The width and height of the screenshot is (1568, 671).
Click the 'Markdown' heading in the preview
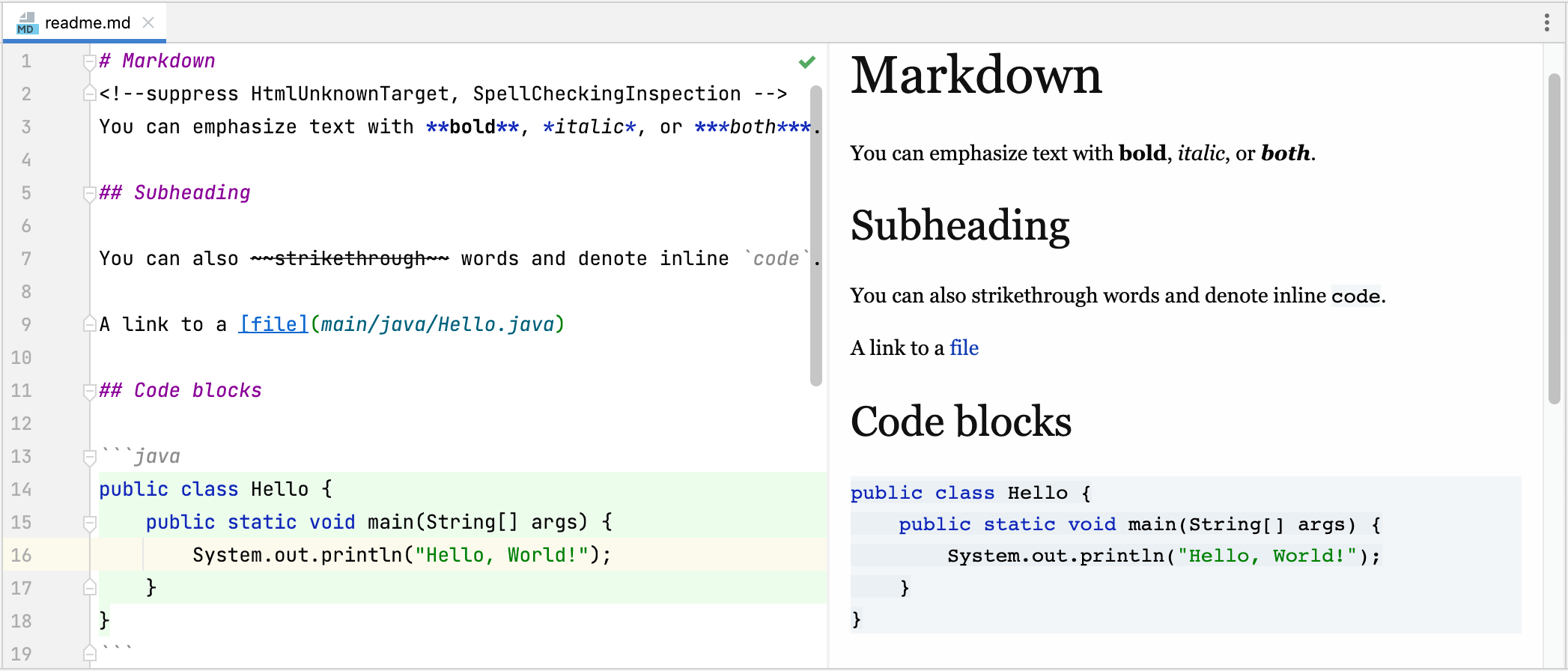point(976,75)
